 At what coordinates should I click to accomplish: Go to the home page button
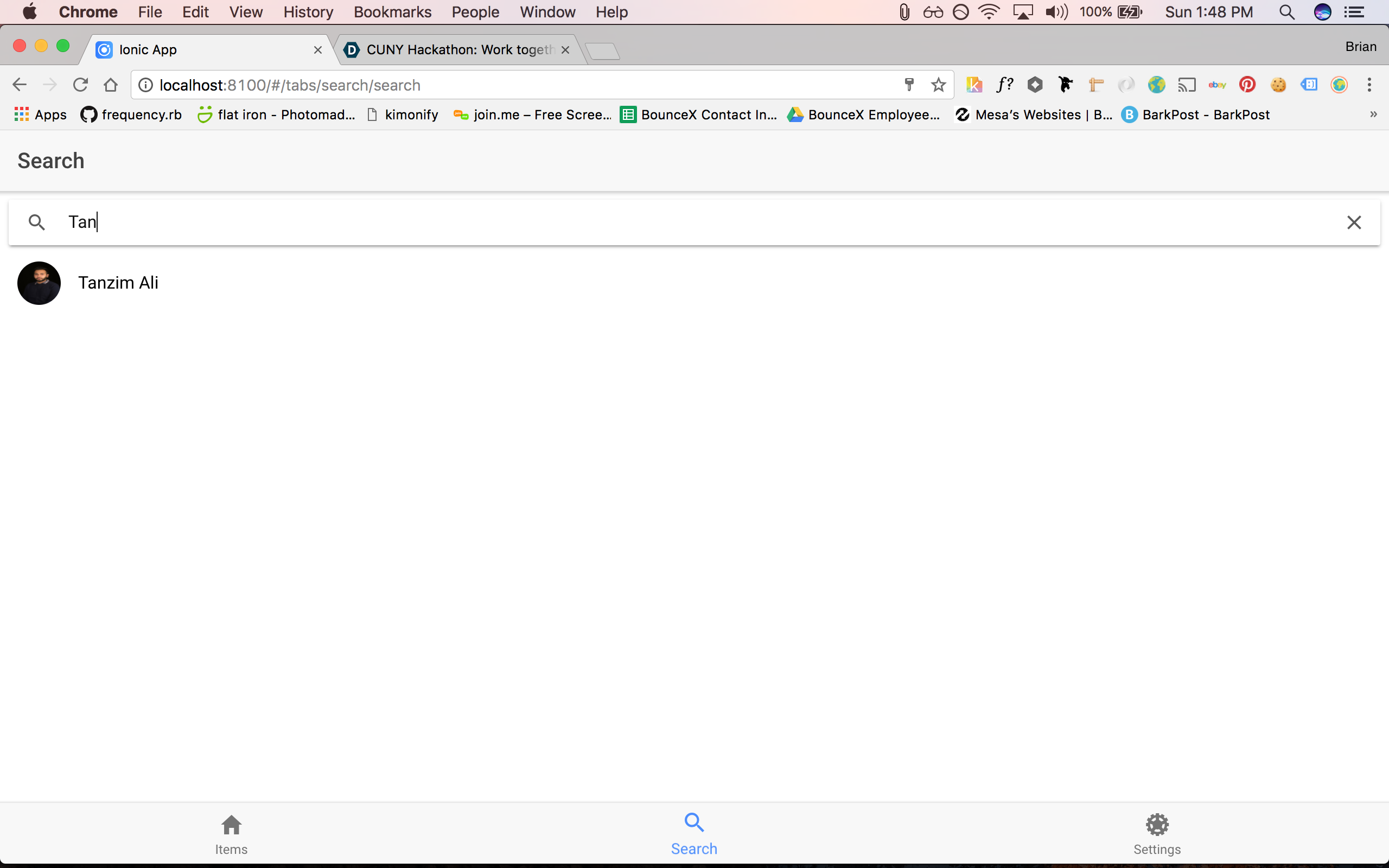pos(111,85)
